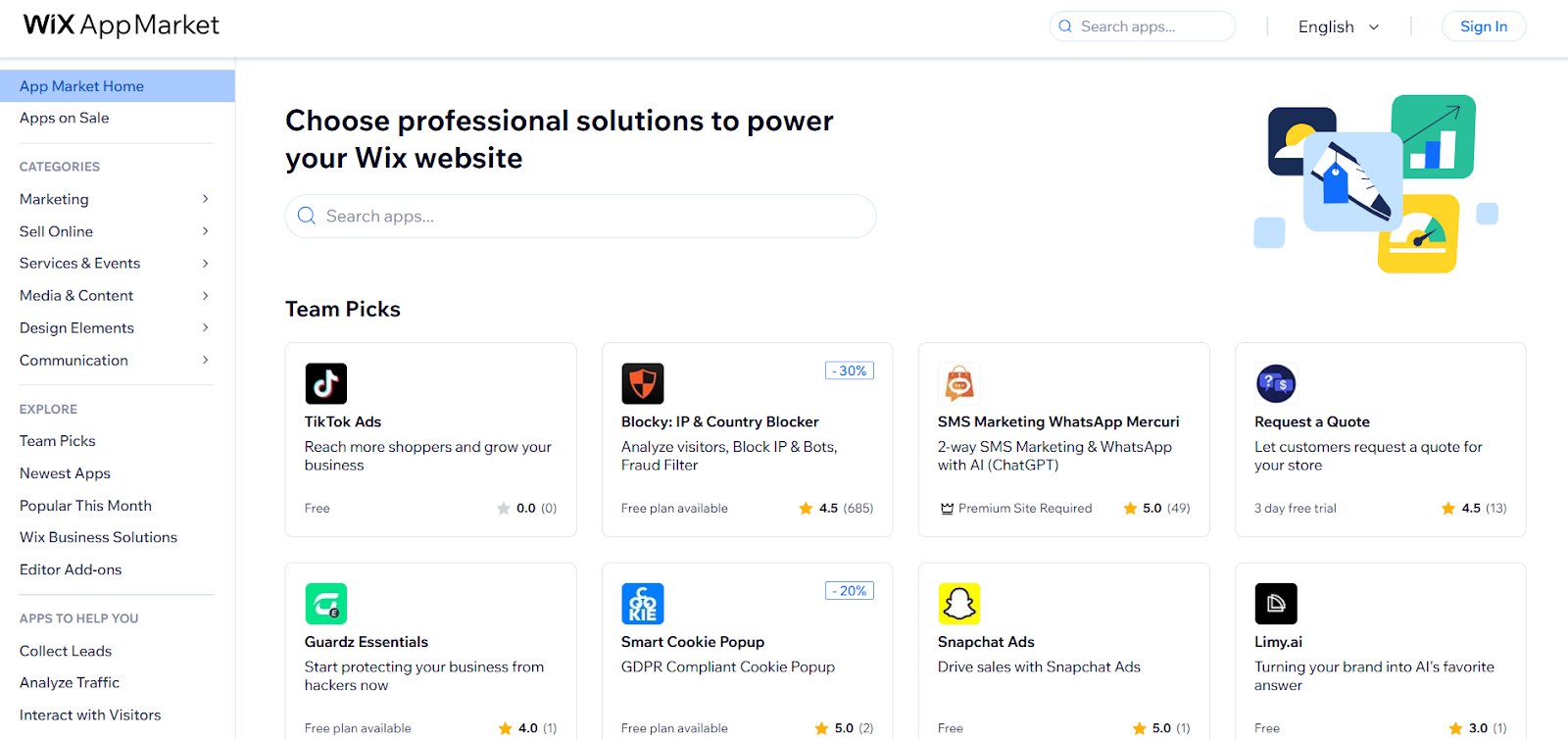Open Blocky: IP & Country Blocker title

(x=720, y=421)
